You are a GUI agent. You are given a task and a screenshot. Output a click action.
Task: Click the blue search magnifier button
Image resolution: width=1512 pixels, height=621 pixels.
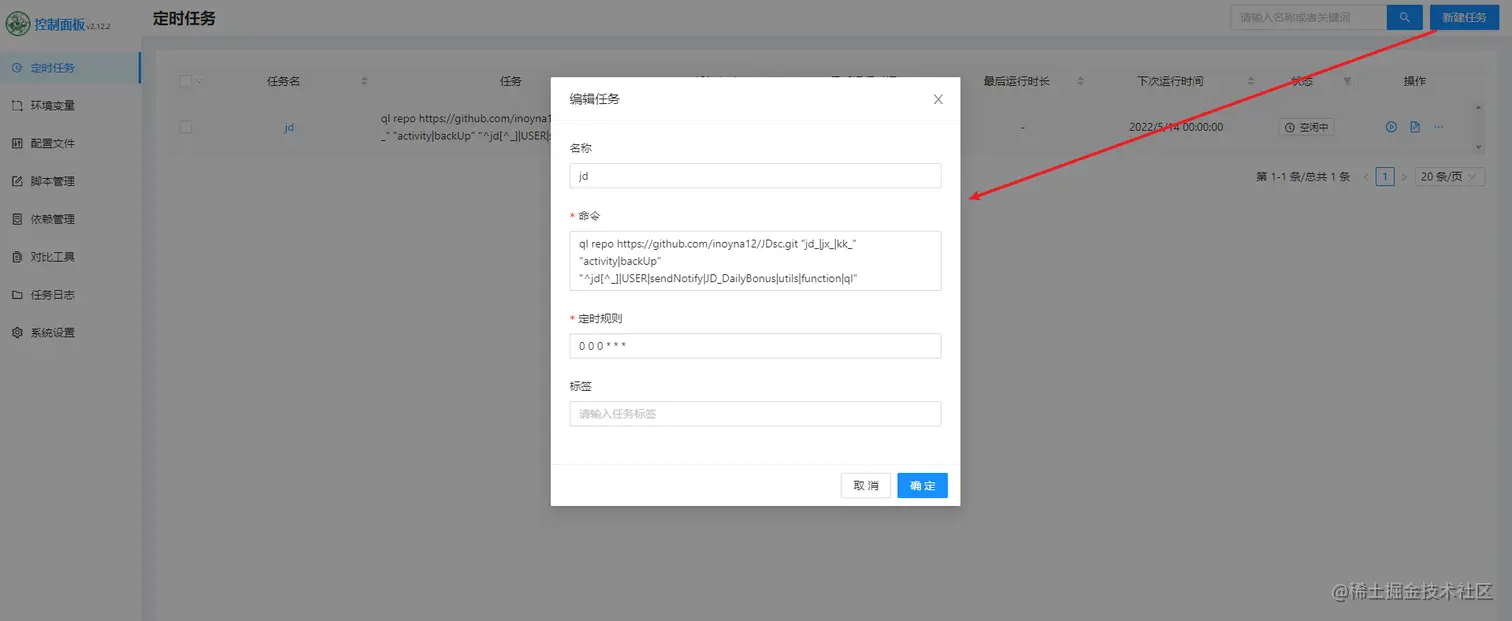[x=1404, y=18]
